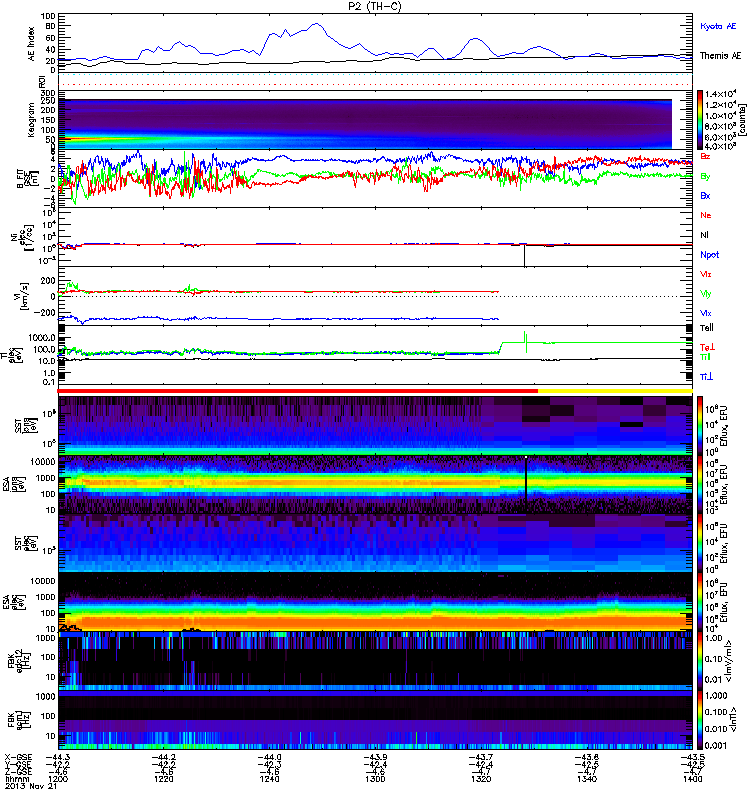Click the 1200 time tick label
This screenshot has height=800, width=750.
point(58,779)
